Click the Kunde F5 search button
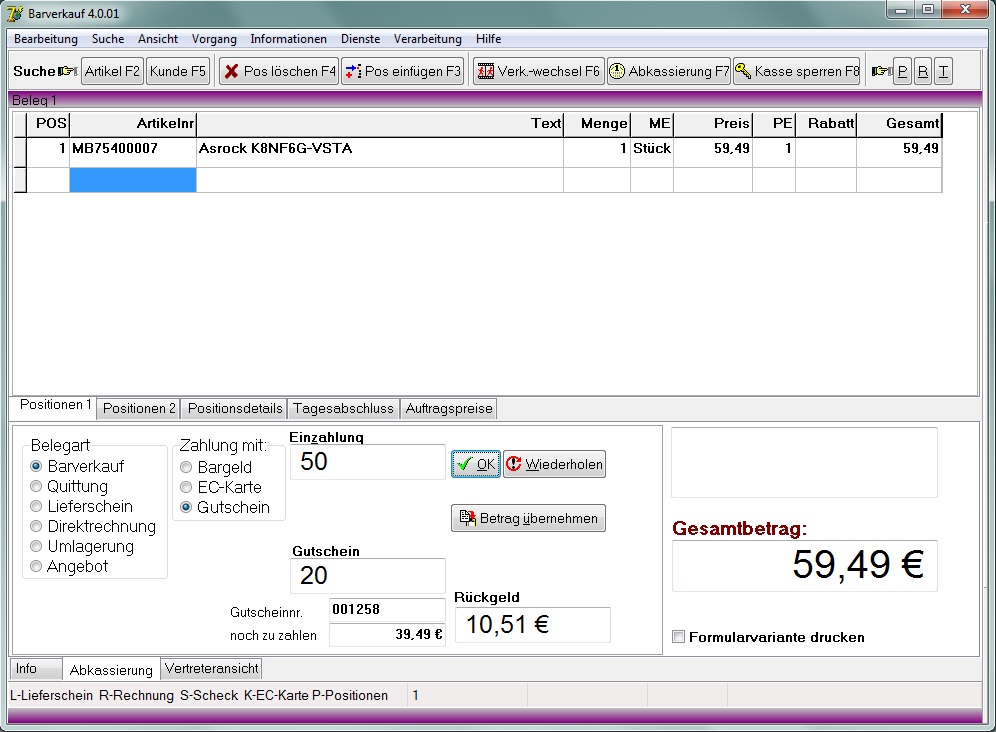The image size is (996, 732). [178, 72]
